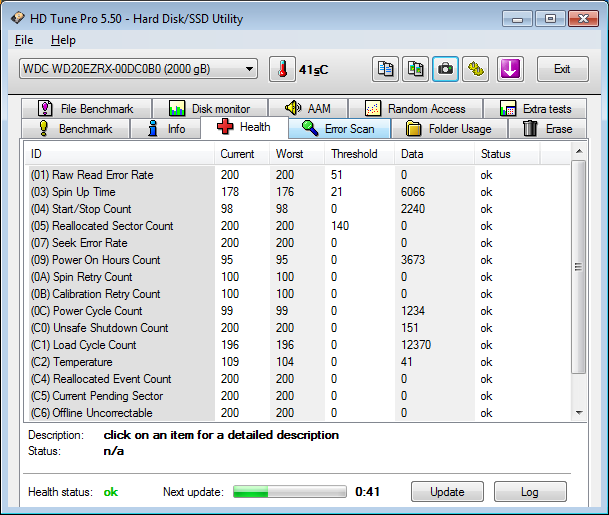Click the Threshold column header
The image size is (609, 515).
coord(360,154)
